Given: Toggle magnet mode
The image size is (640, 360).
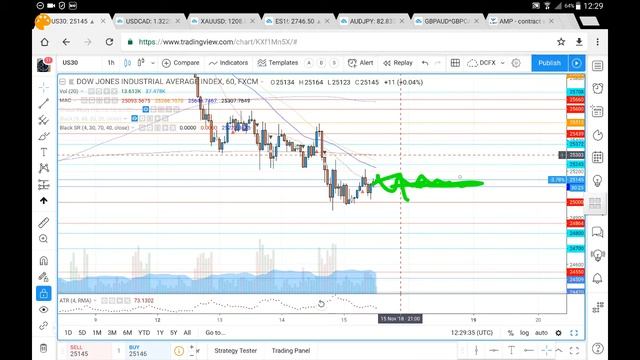Looking at the screenshot, I should point(44,260).
